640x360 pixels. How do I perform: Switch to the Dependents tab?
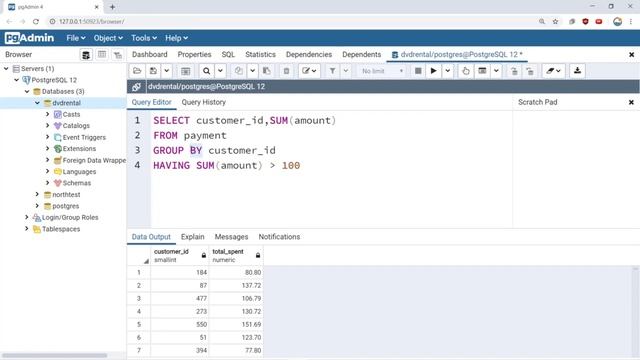(362, 54)
